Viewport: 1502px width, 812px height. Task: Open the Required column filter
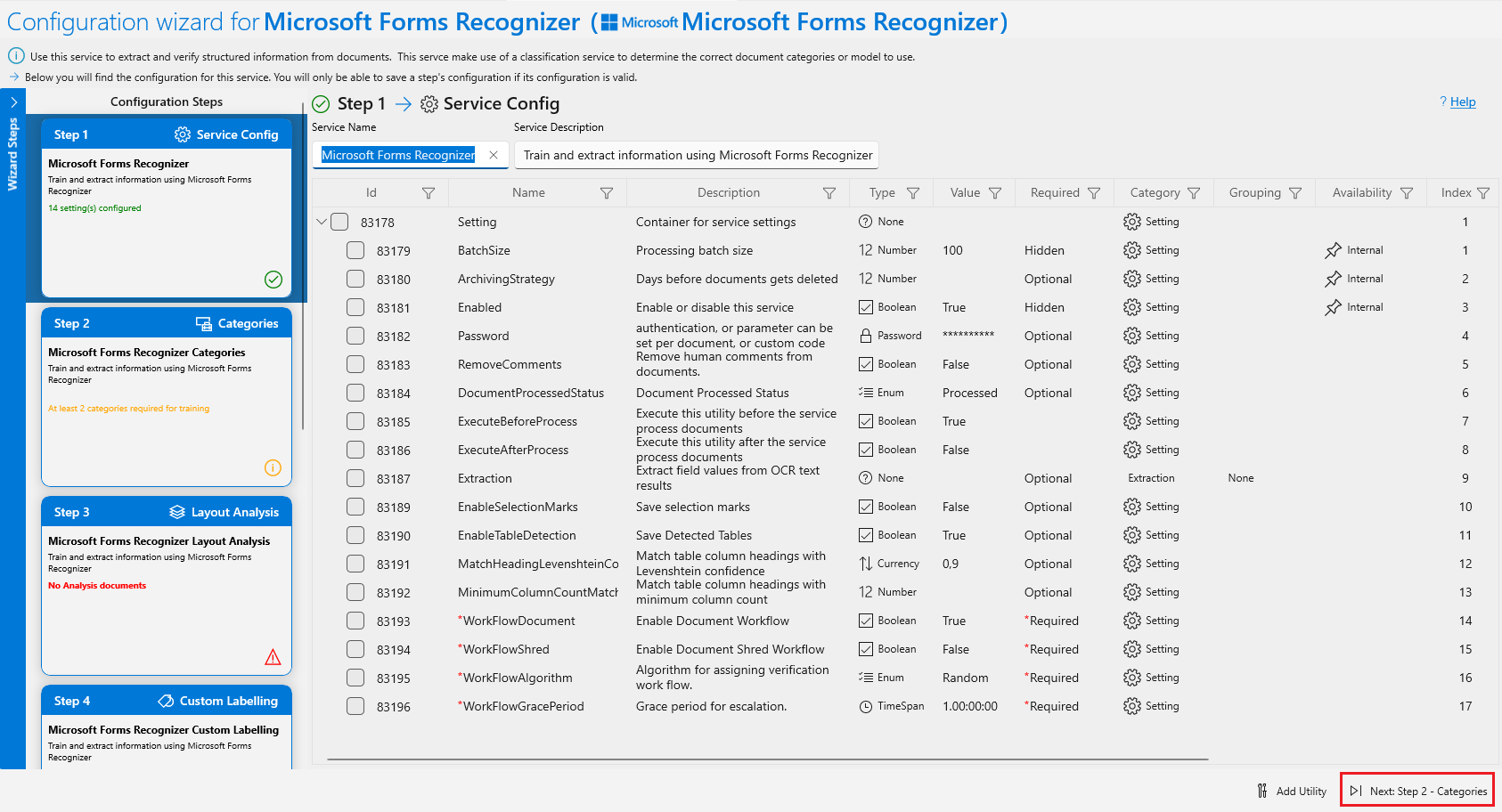(x=1094, y=193)
